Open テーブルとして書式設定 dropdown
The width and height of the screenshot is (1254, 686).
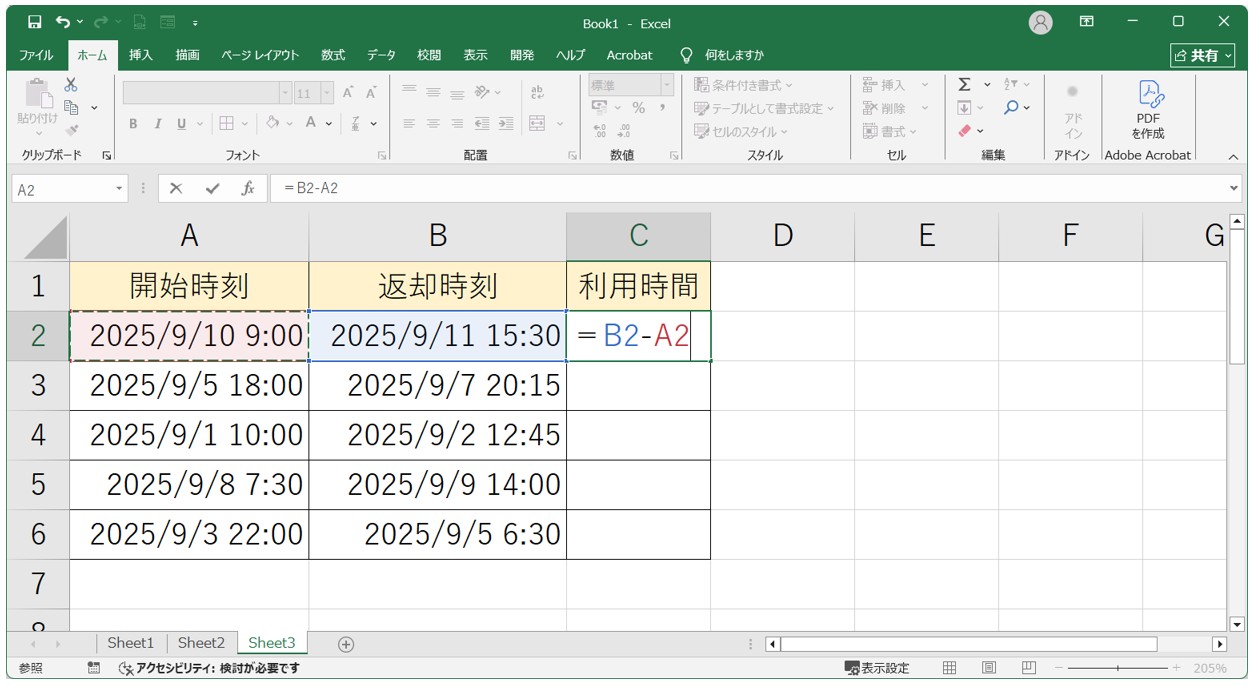[764, 108]
